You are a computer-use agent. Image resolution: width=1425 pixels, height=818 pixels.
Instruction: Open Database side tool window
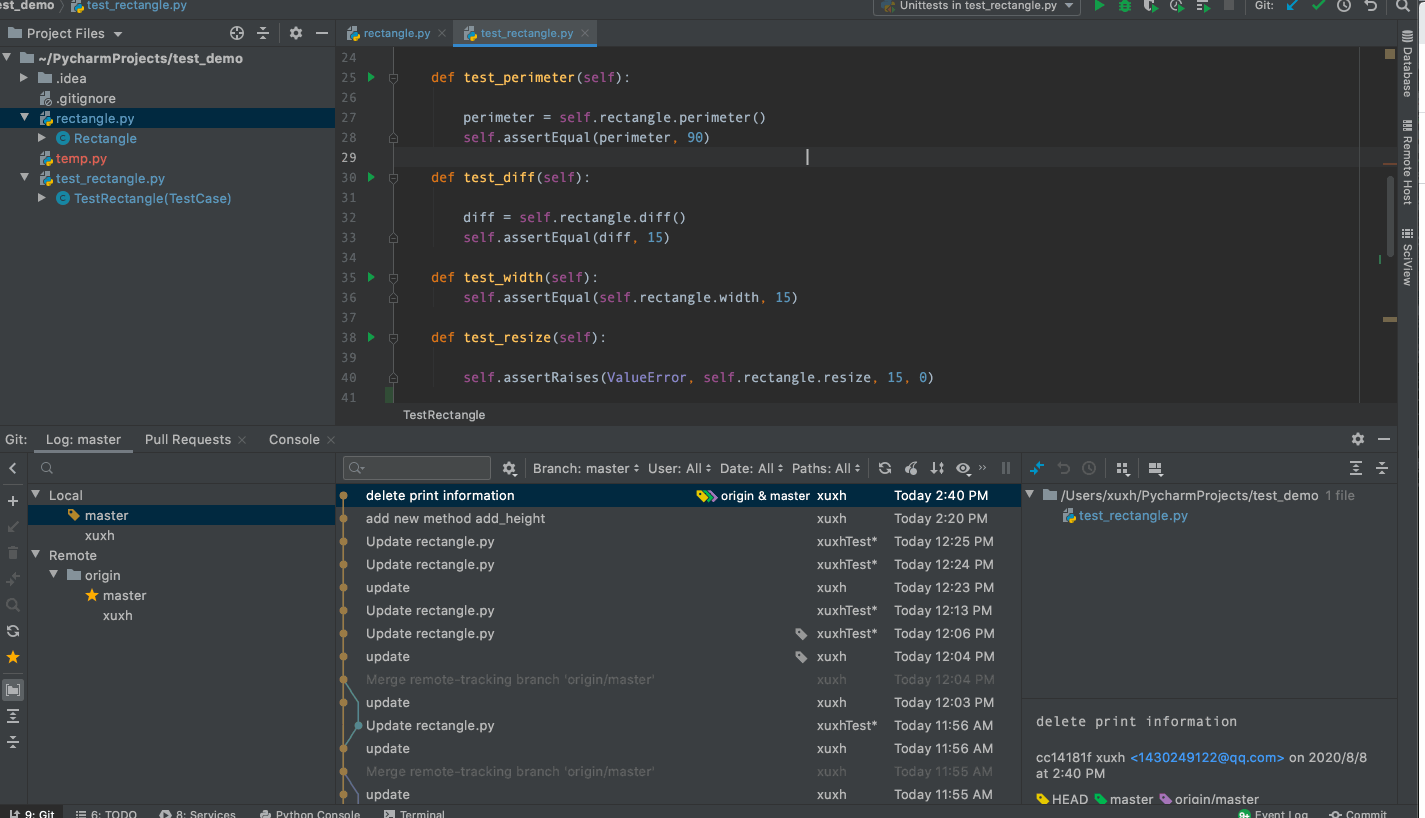[x=1407, y=64]
